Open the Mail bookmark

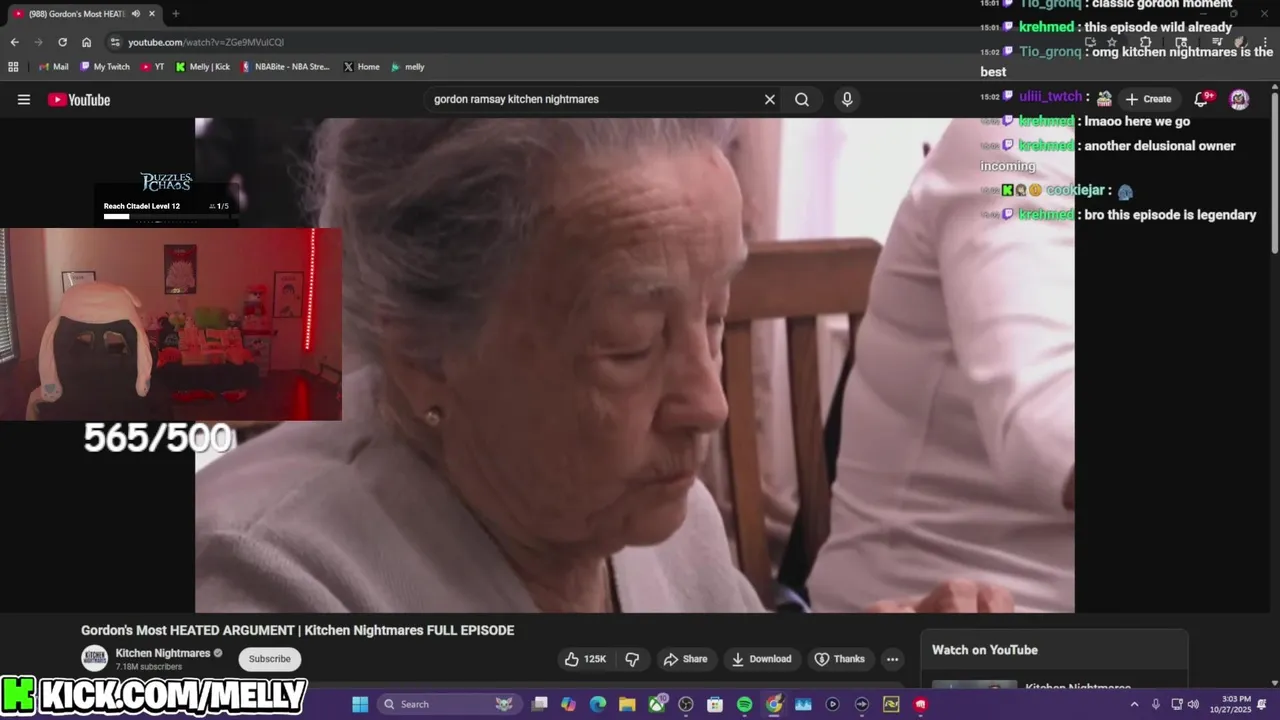pyautogui.click(x=53, y=67)
